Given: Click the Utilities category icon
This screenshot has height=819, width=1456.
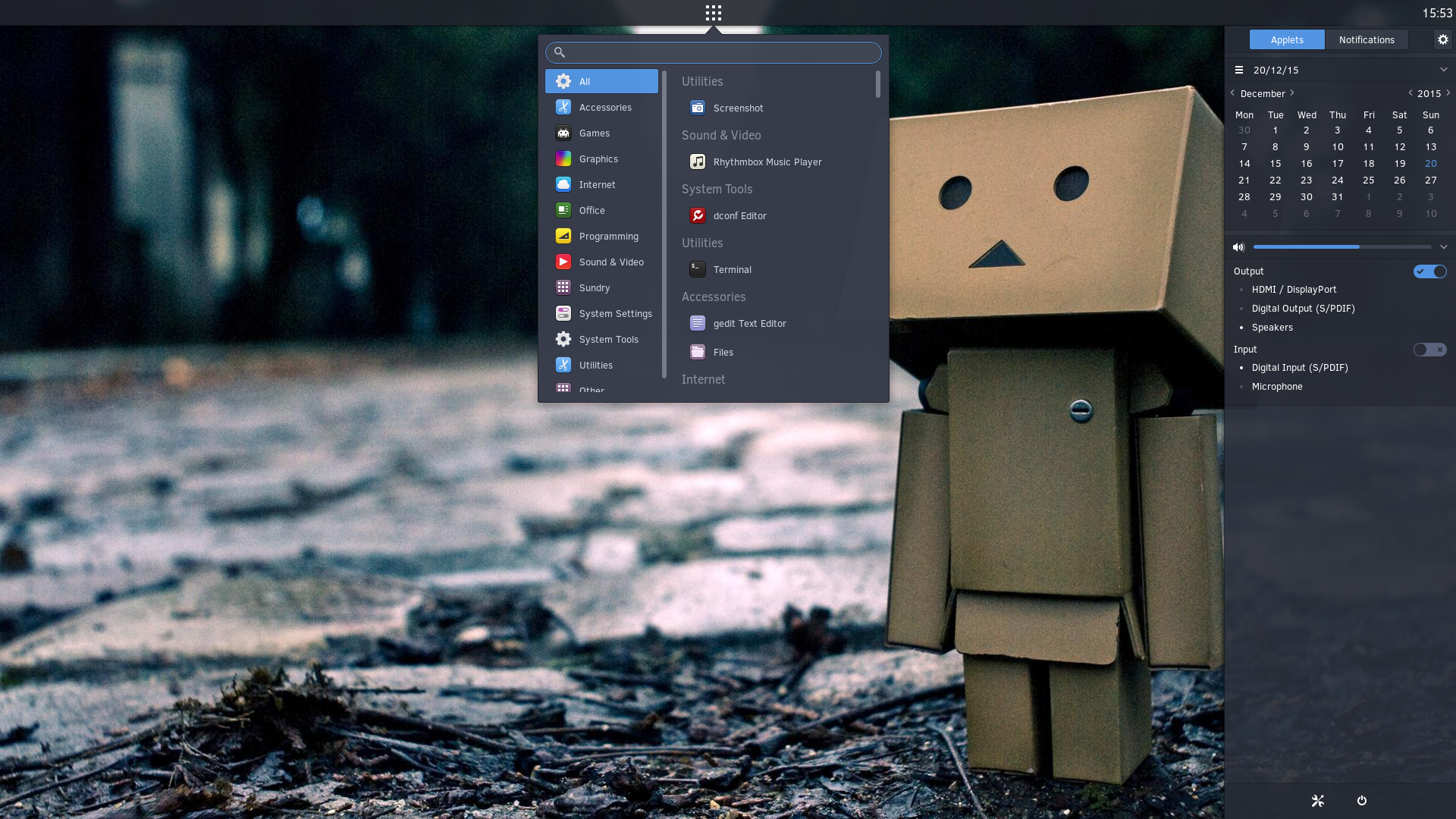Looking at the screenshot, I should pos(563,366).
